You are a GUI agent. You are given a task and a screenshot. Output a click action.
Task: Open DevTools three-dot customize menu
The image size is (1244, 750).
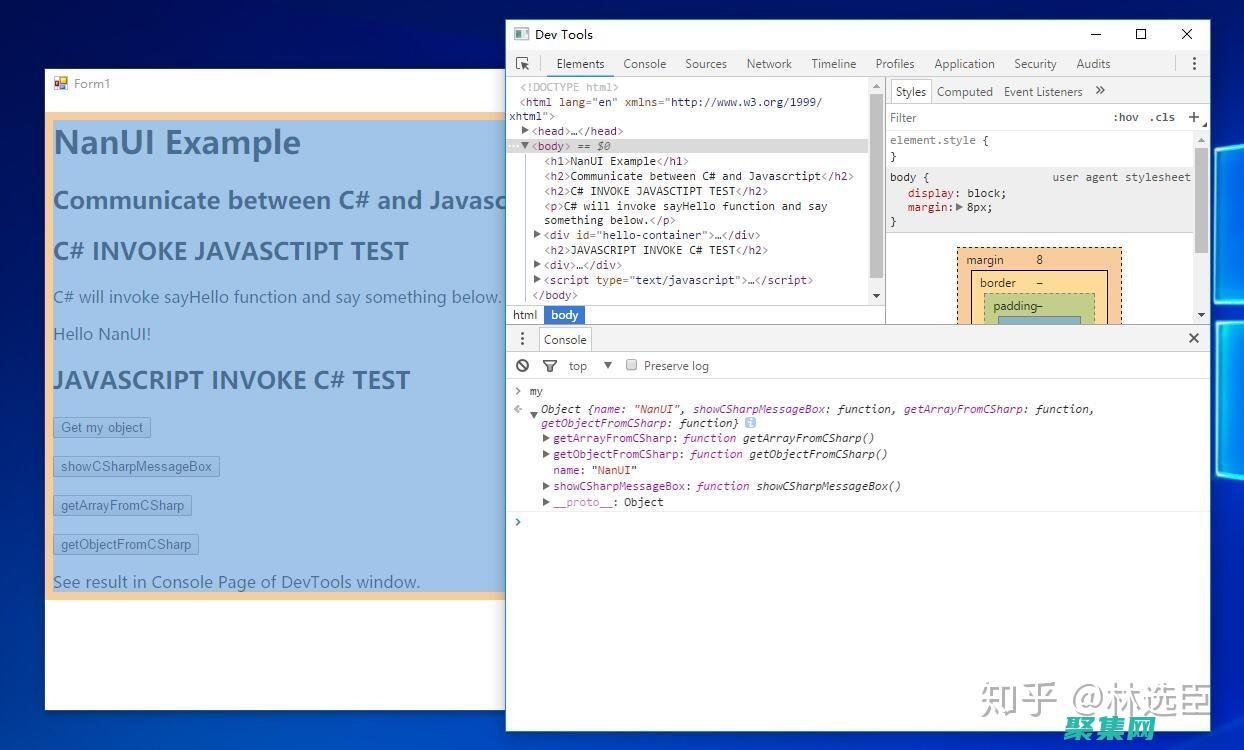(x=1193, y=64)
